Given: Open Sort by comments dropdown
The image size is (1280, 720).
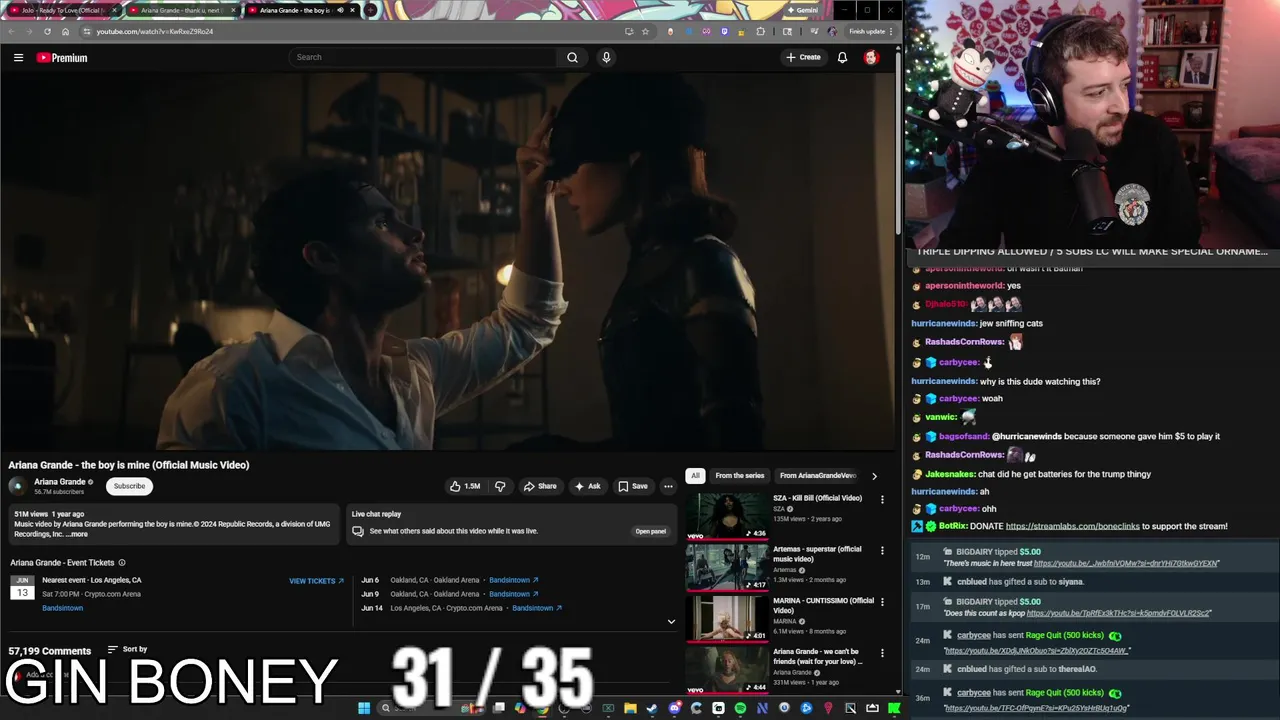Looking at the screenshot, I should (127, 650).
